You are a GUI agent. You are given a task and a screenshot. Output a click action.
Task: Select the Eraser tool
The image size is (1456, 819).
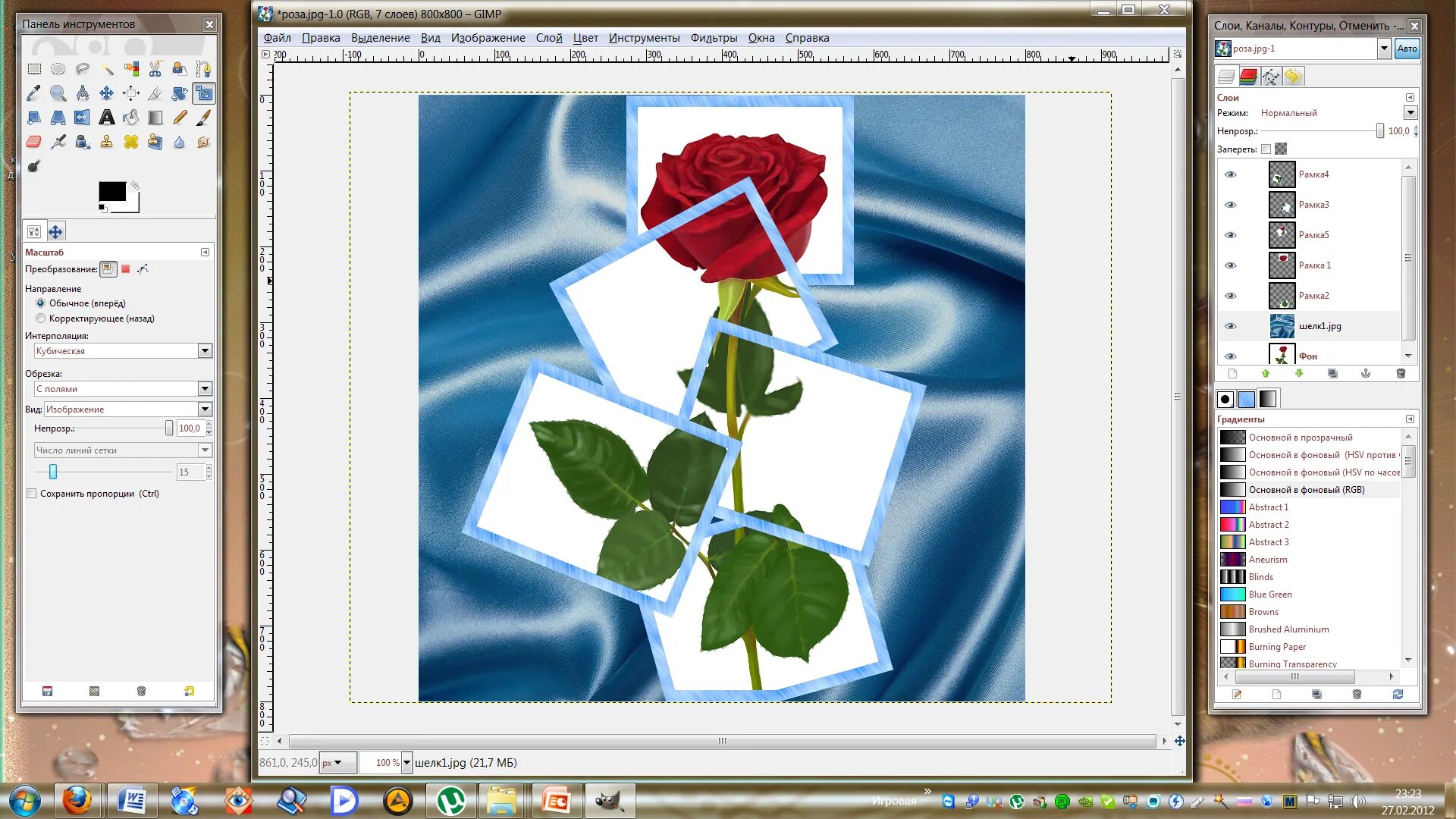(33, 142)
